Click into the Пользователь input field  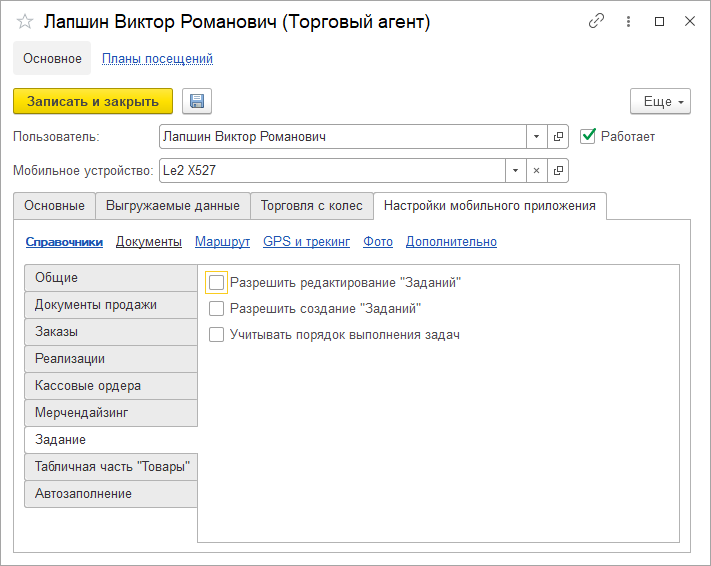tap(342, 136)
